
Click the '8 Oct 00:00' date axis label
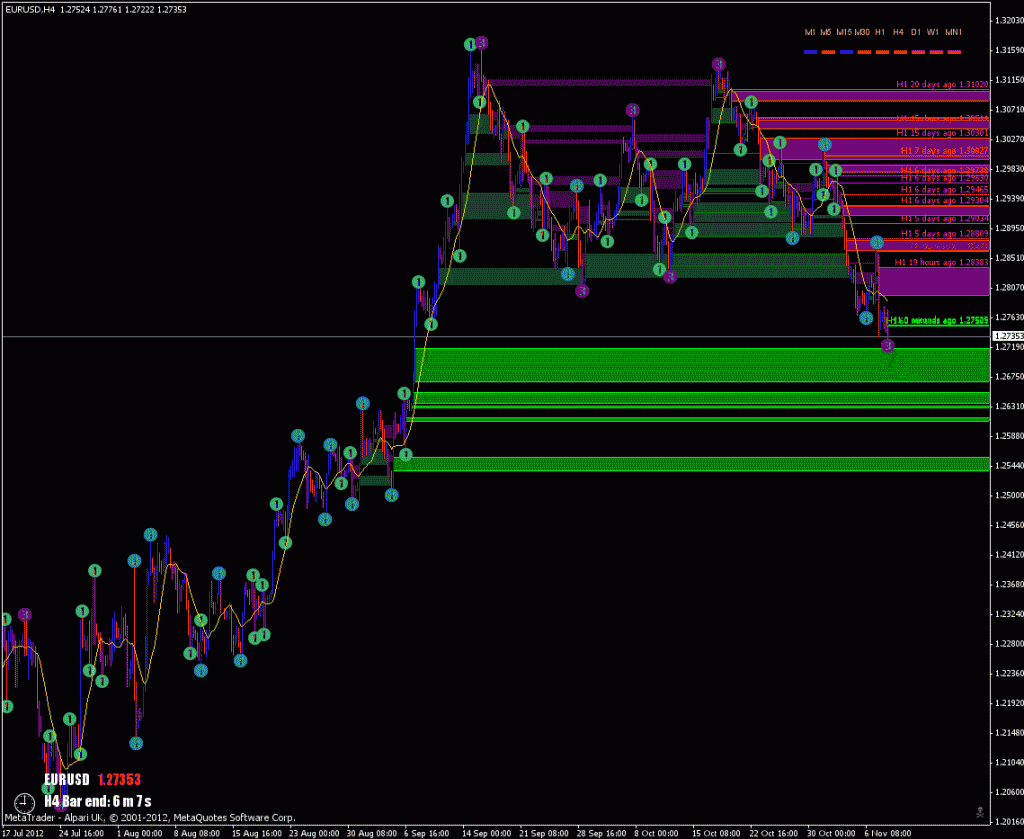[x=657, y=834]
